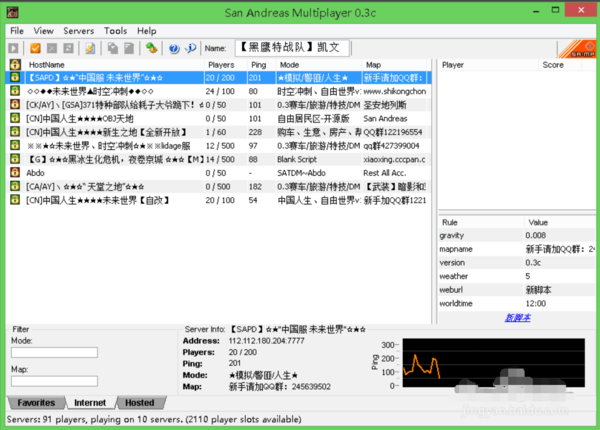Select the 时空冲刺 server with 24 / 100 players
This screenshot has height=430, width=600.
tap(218, 91)
